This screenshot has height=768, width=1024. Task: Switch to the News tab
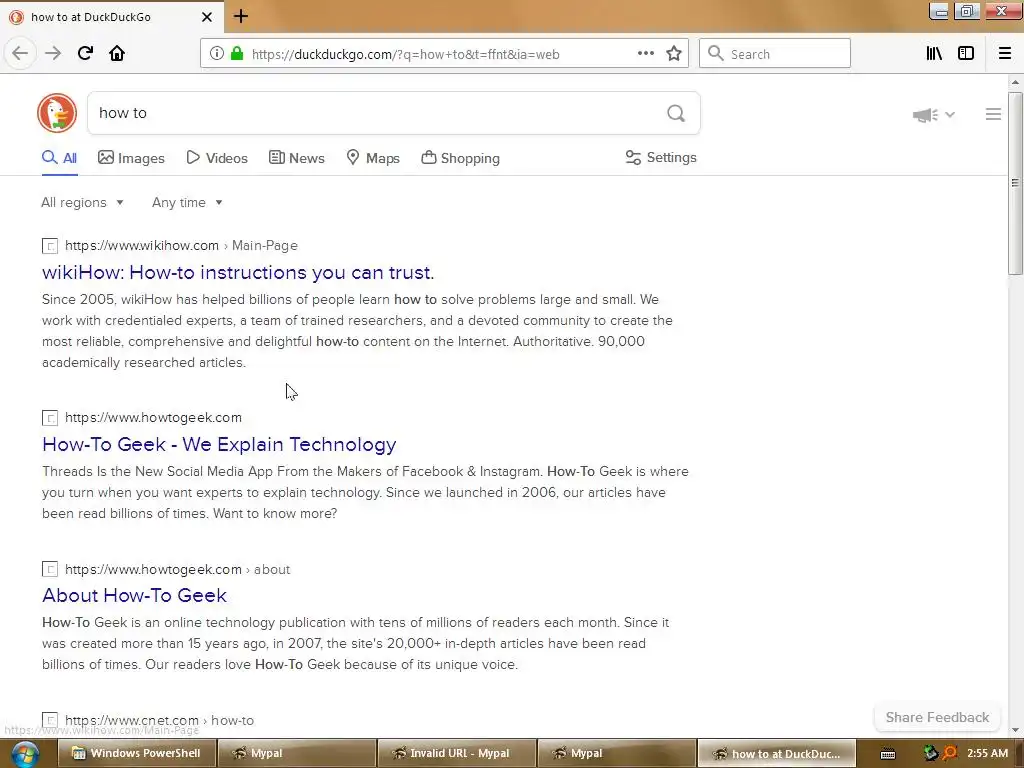coord(296,158)
